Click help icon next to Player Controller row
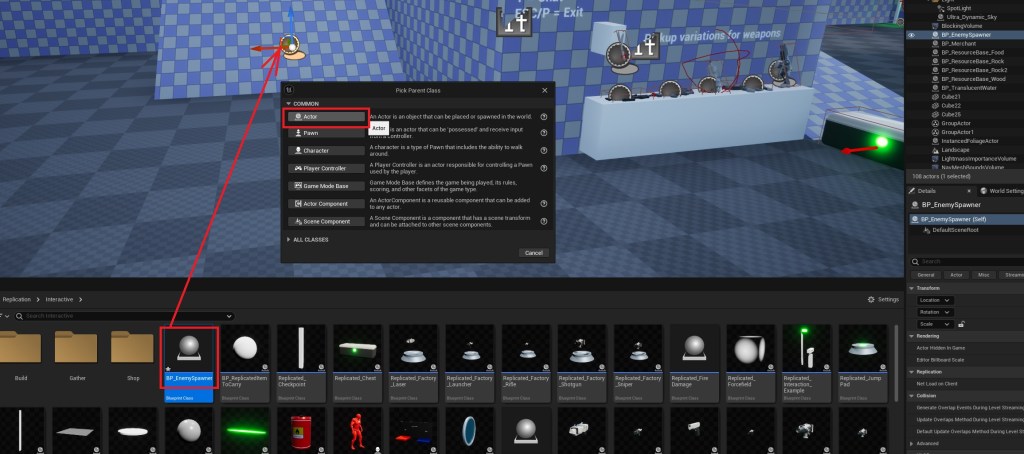The height and width of the screenshot is (454, 1024). pyautogui.click(x=544, y=168)
